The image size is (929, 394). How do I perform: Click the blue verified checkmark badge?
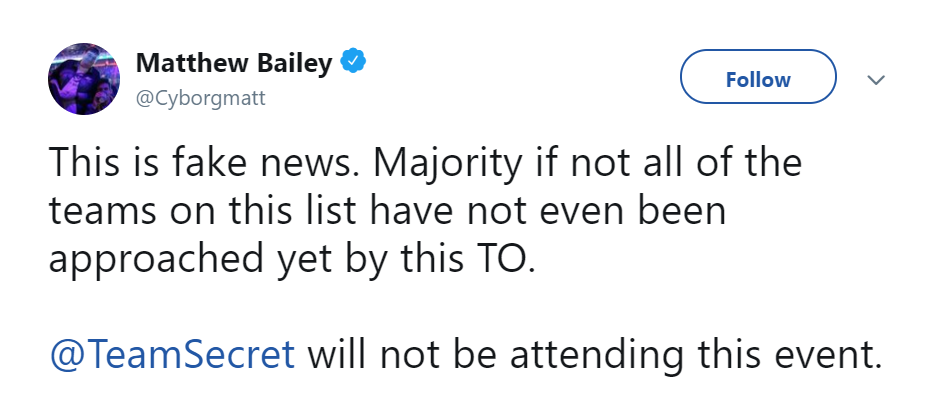tap(353, 62)
